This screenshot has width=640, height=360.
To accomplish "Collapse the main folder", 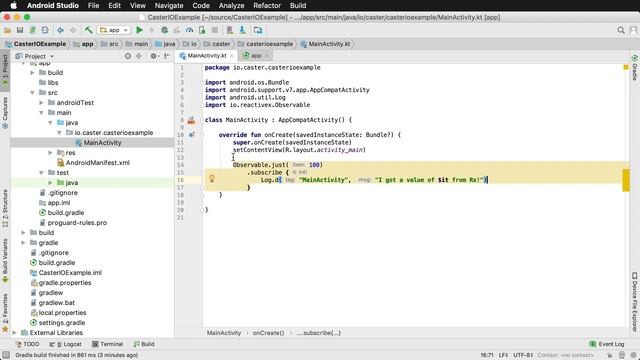I will (x=41, y=113).
